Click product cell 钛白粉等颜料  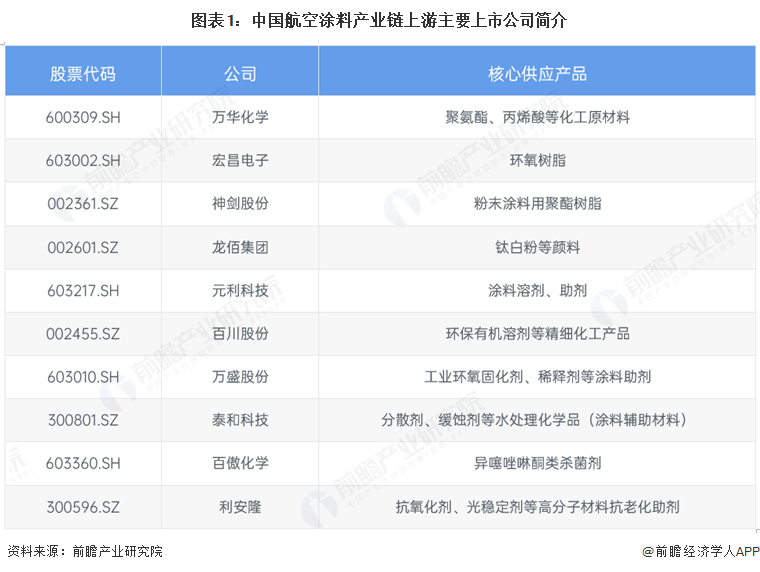[537, 247]
